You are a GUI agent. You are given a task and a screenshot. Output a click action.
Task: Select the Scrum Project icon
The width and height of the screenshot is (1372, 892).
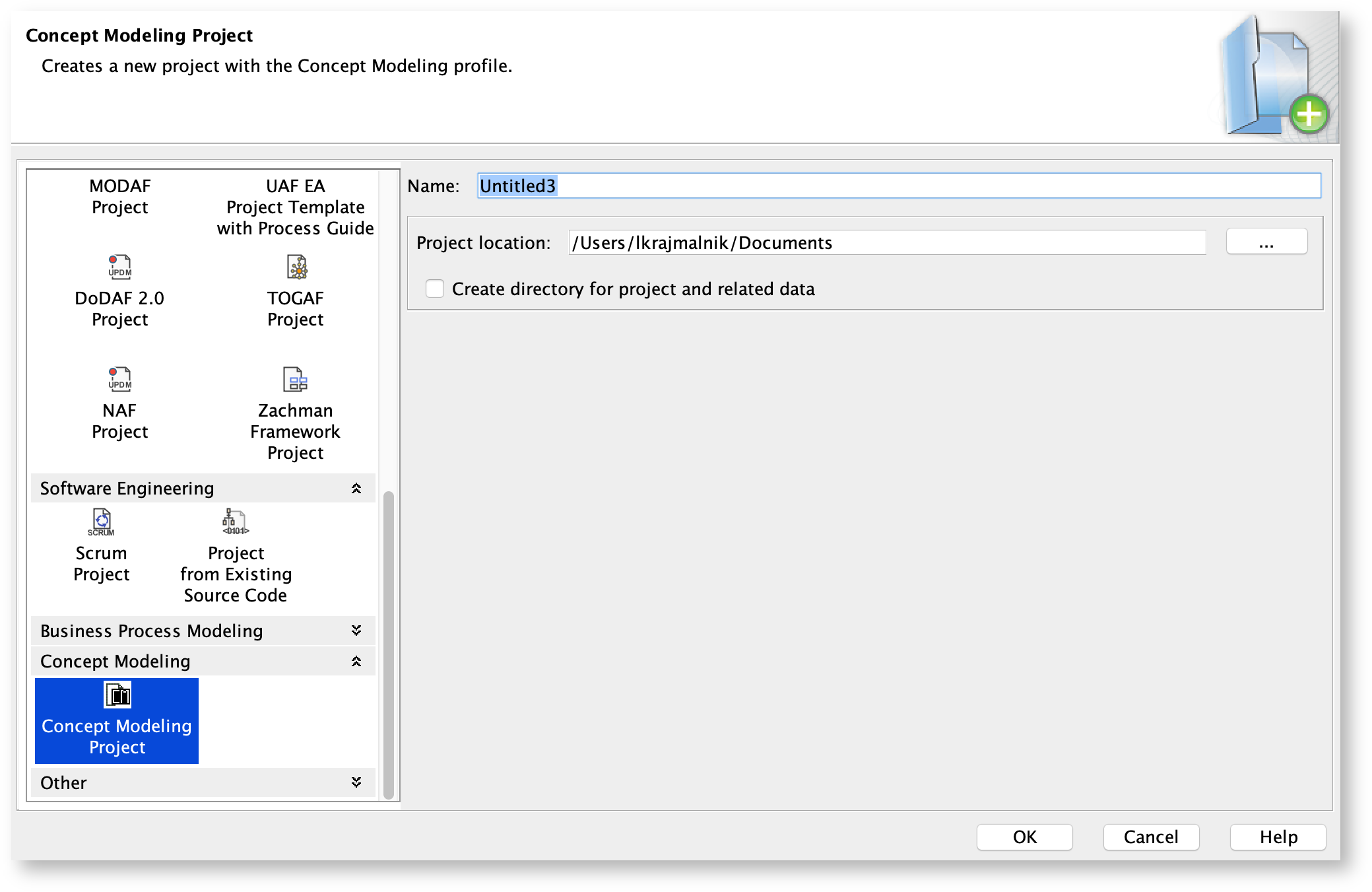[102, 522]
